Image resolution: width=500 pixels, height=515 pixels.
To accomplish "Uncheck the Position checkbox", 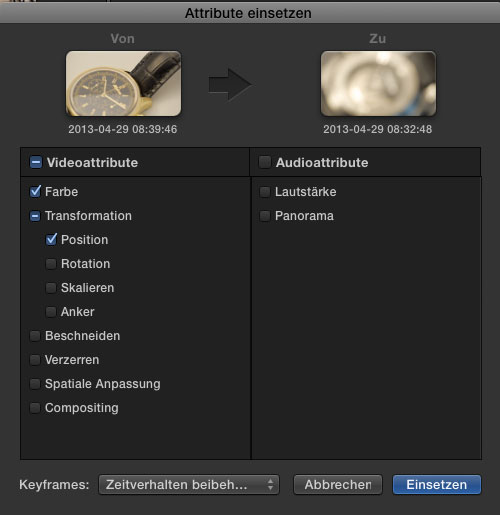I will point(51,240).
